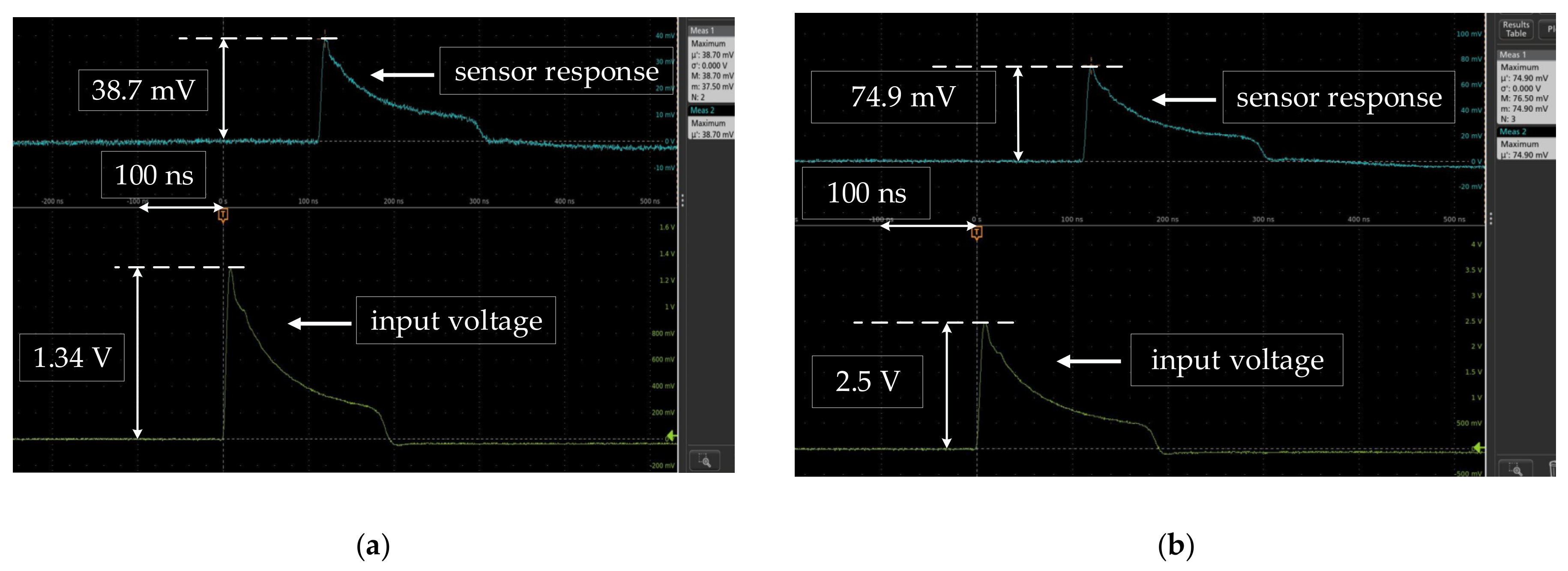Click orange trigger T marker in left oscilloscope
1568x571 pixels.
coord(223,214)
